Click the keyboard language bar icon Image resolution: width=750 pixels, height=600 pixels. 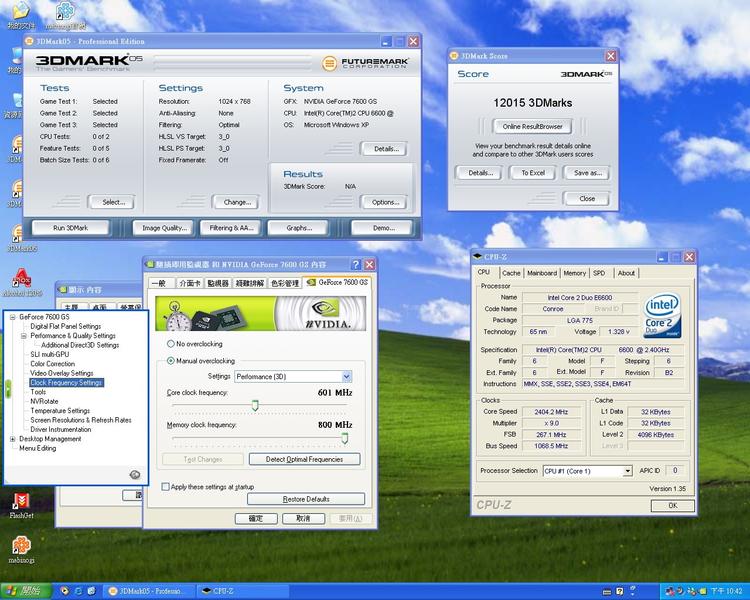click(607, 592)
